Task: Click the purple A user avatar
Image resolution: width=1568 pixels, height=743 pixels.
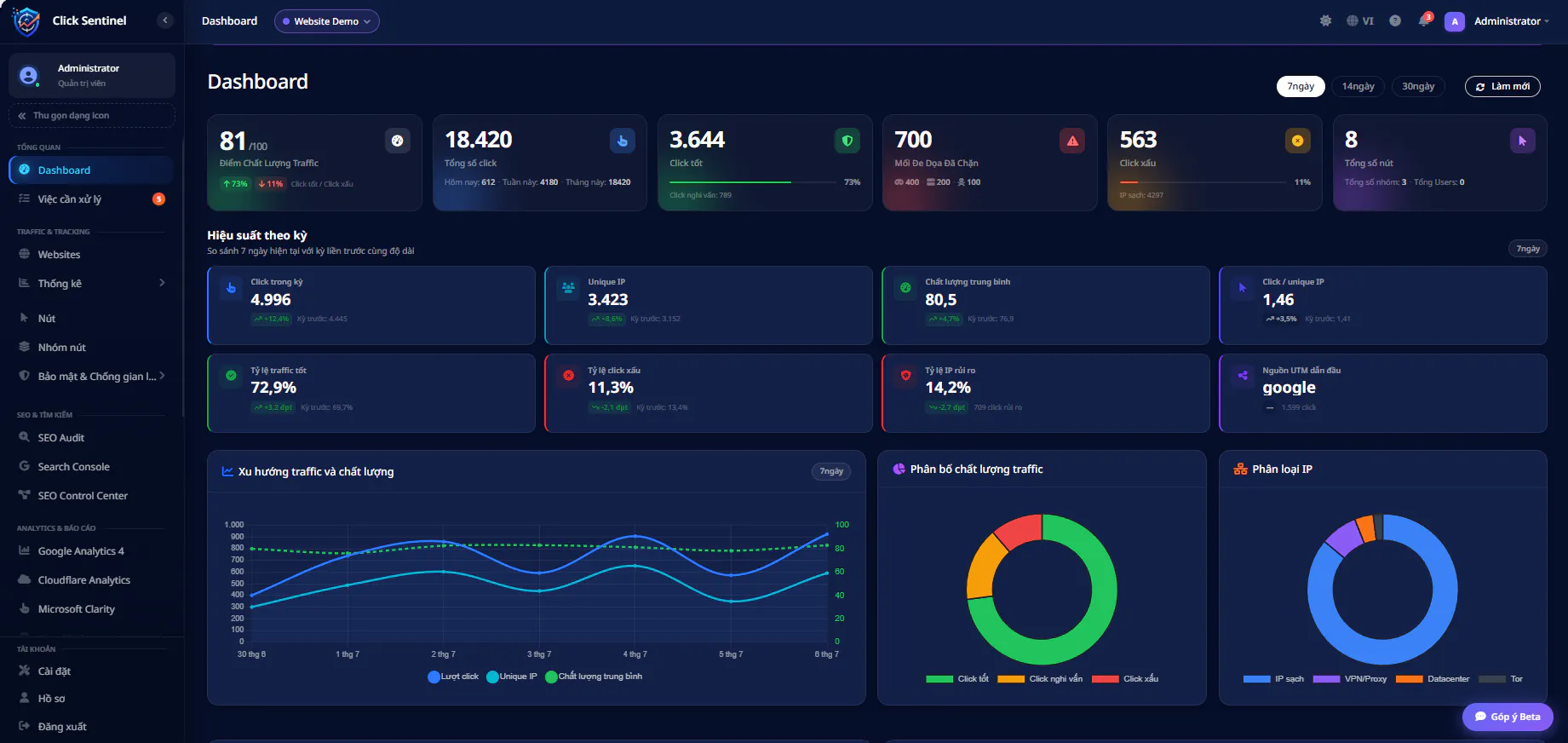Action: click(1455, 21)
